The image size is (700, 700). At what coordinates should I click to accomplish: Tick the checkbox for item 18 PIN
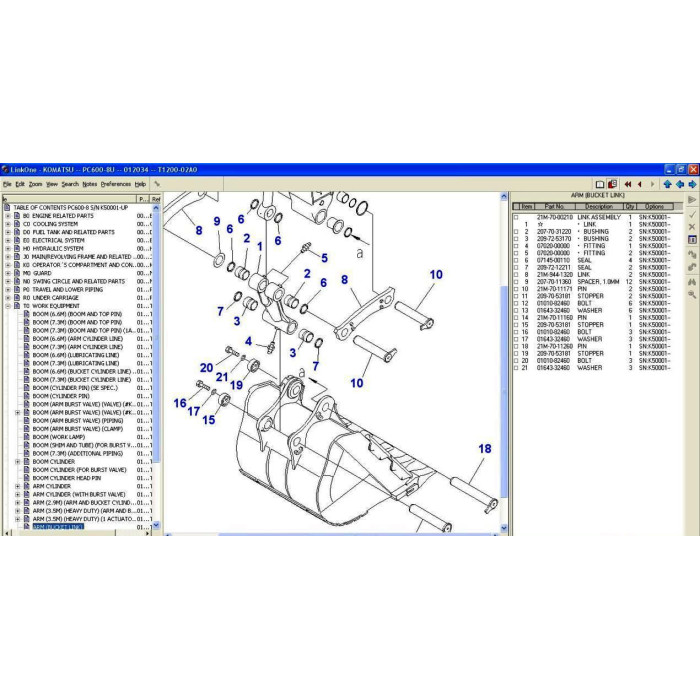coord(516,346)
